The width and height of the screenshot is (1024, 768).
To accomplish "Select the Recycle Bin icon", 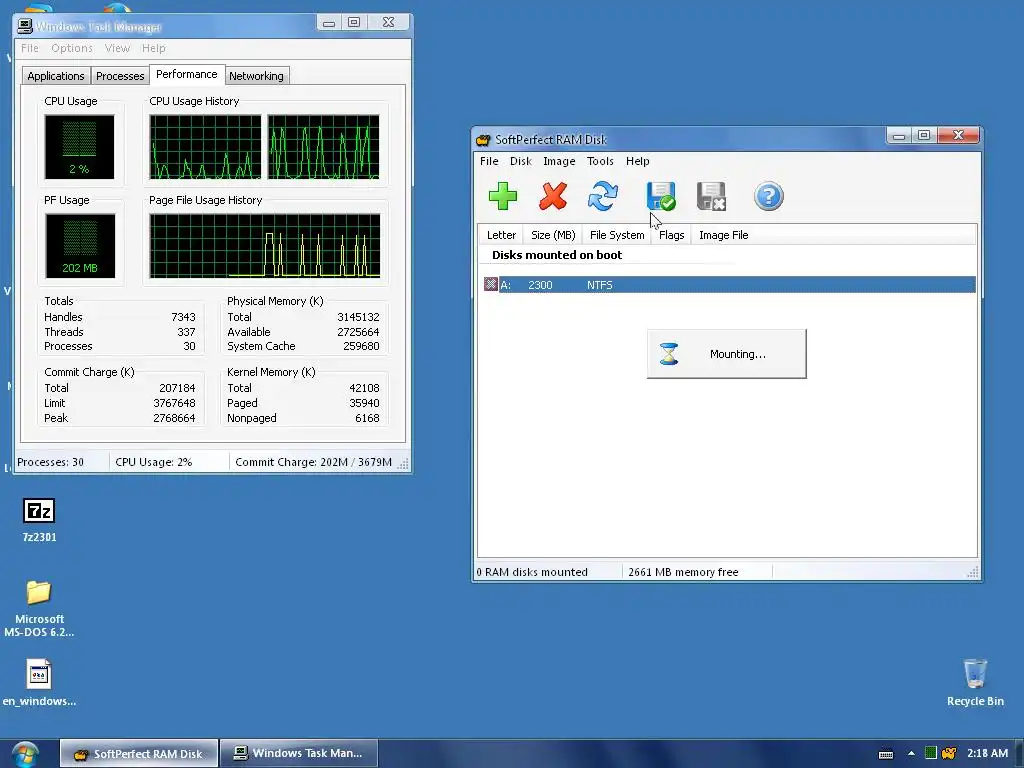I will [x=975, y=673].
